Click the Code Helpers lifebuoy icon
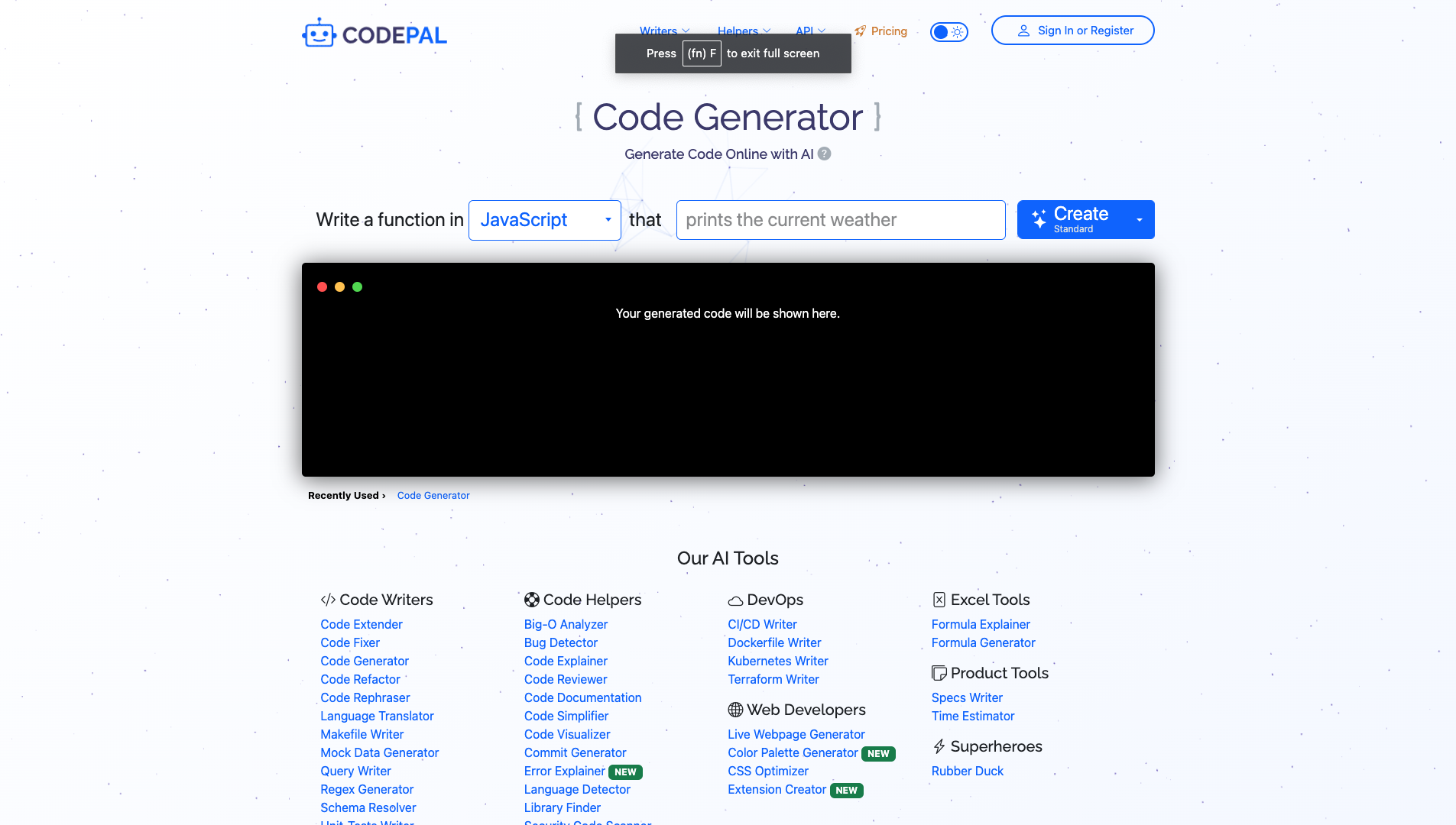 (532, 600)
